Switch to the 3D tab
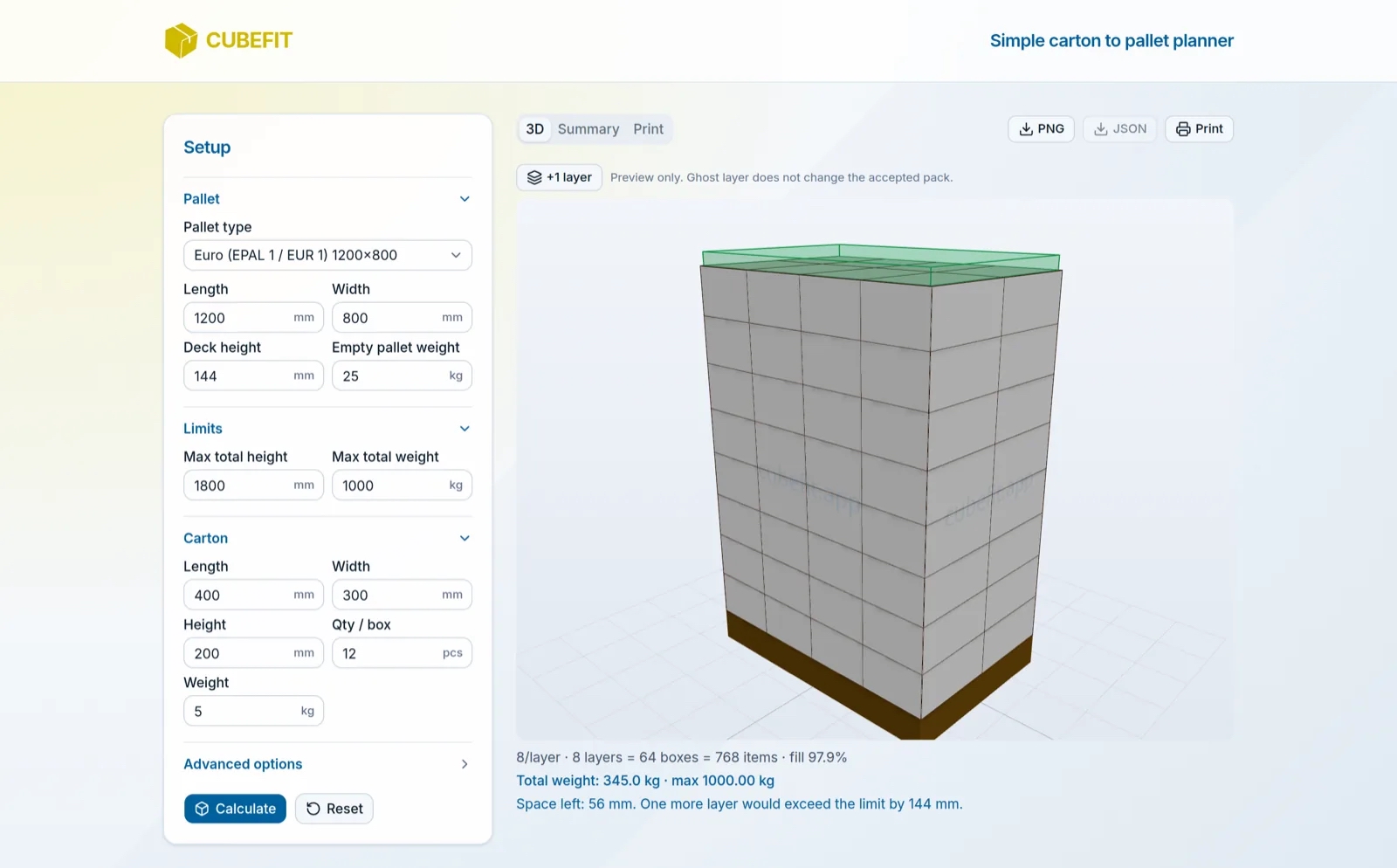The height and width of the screenshot is (868, 1397). click(x=534, y=129)
